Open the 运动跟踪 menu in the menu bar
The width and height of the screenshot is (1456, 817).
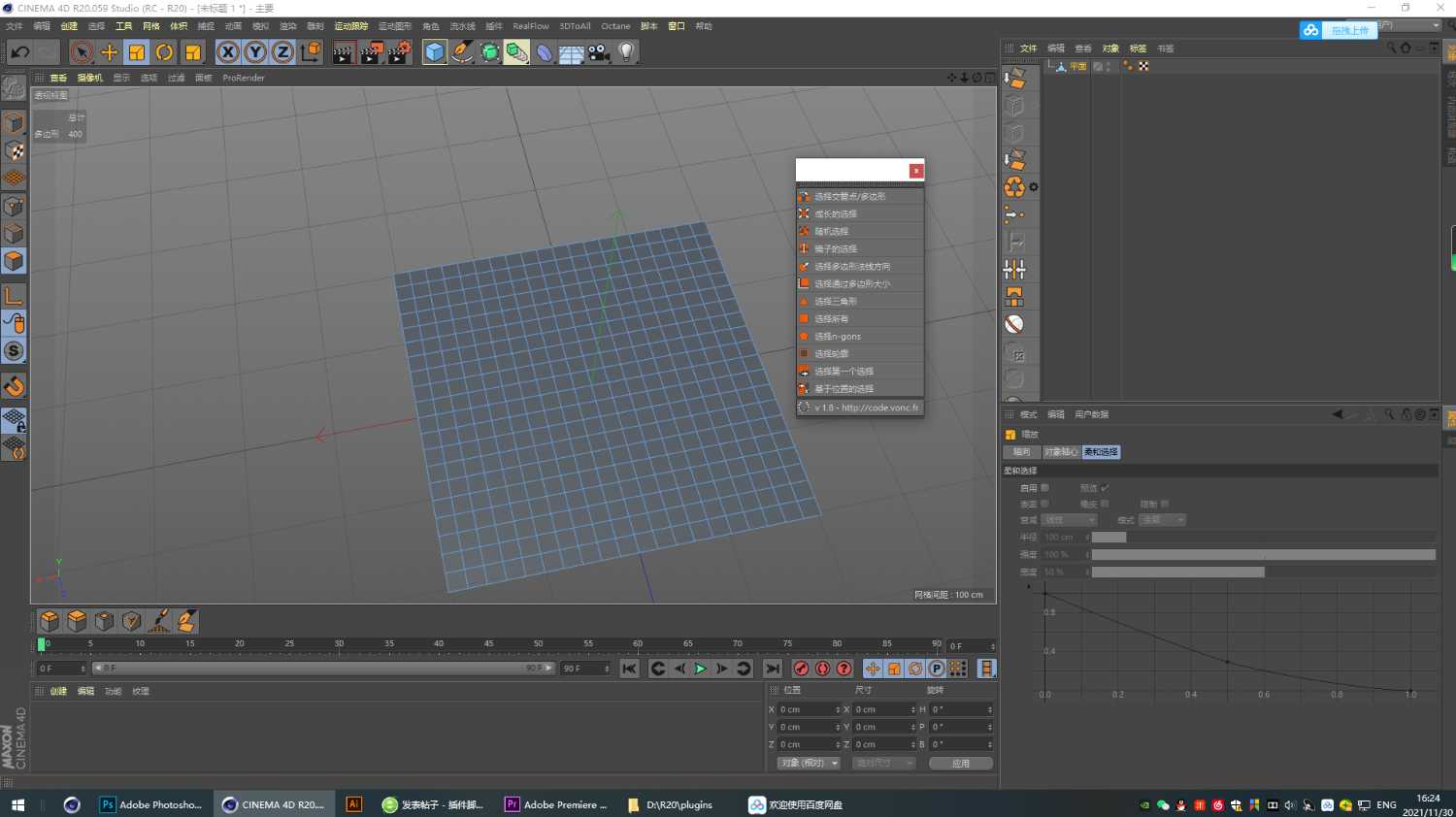click(351, 26)
